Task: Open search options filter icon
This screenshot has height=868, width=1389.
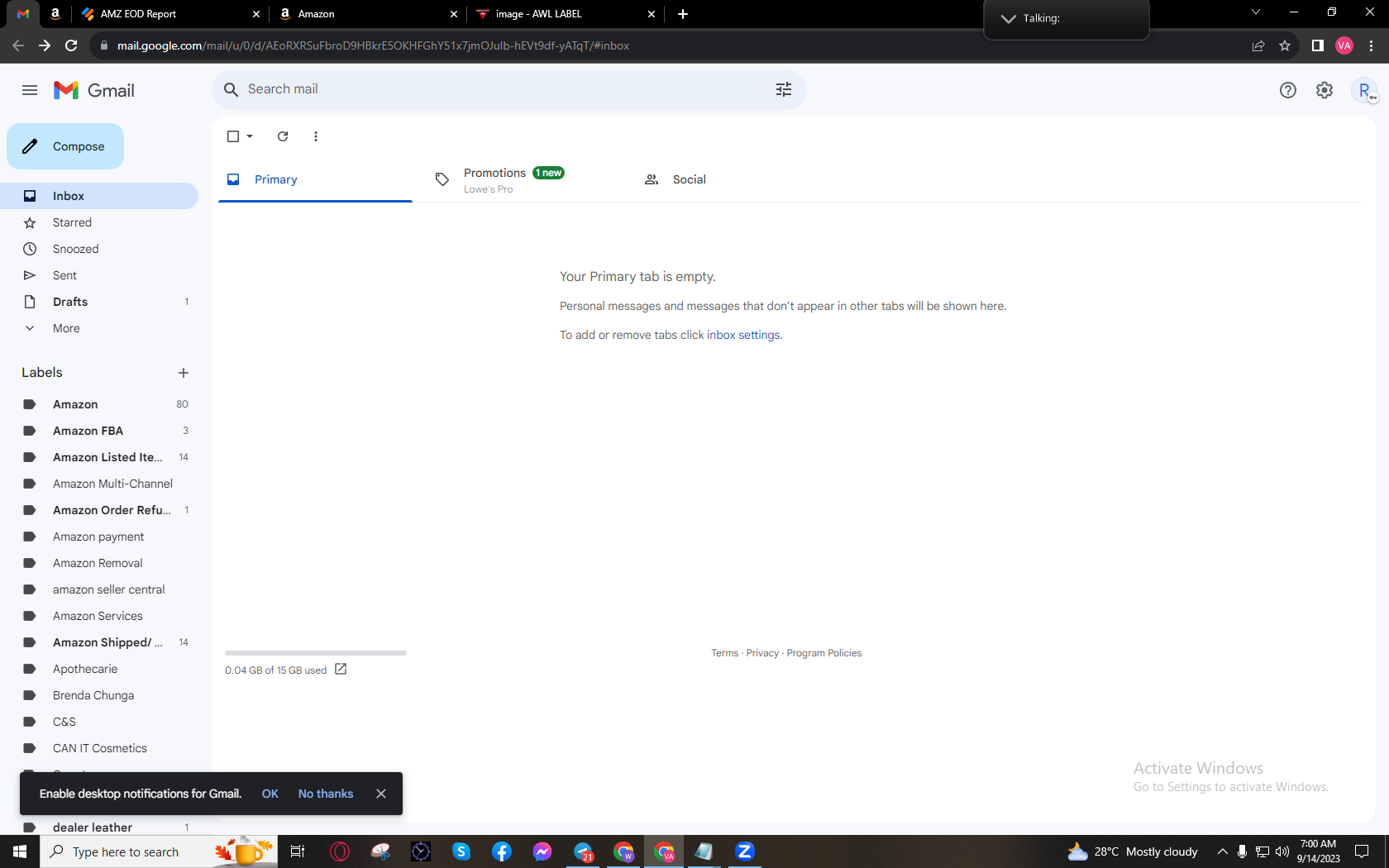Action: pyautogui.click(x=784, y=89)
